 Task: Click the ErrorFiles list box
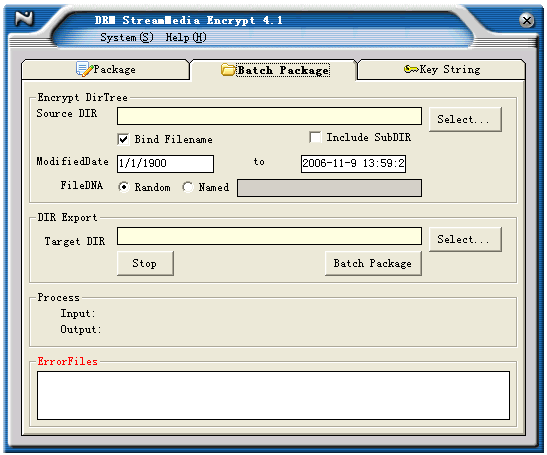click(x=273, y=395)
